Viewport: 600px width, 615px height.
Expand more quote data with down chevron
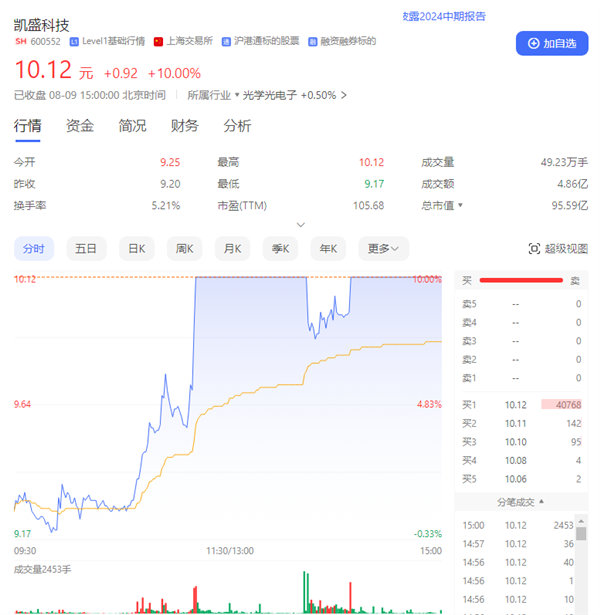pos(300,225)
